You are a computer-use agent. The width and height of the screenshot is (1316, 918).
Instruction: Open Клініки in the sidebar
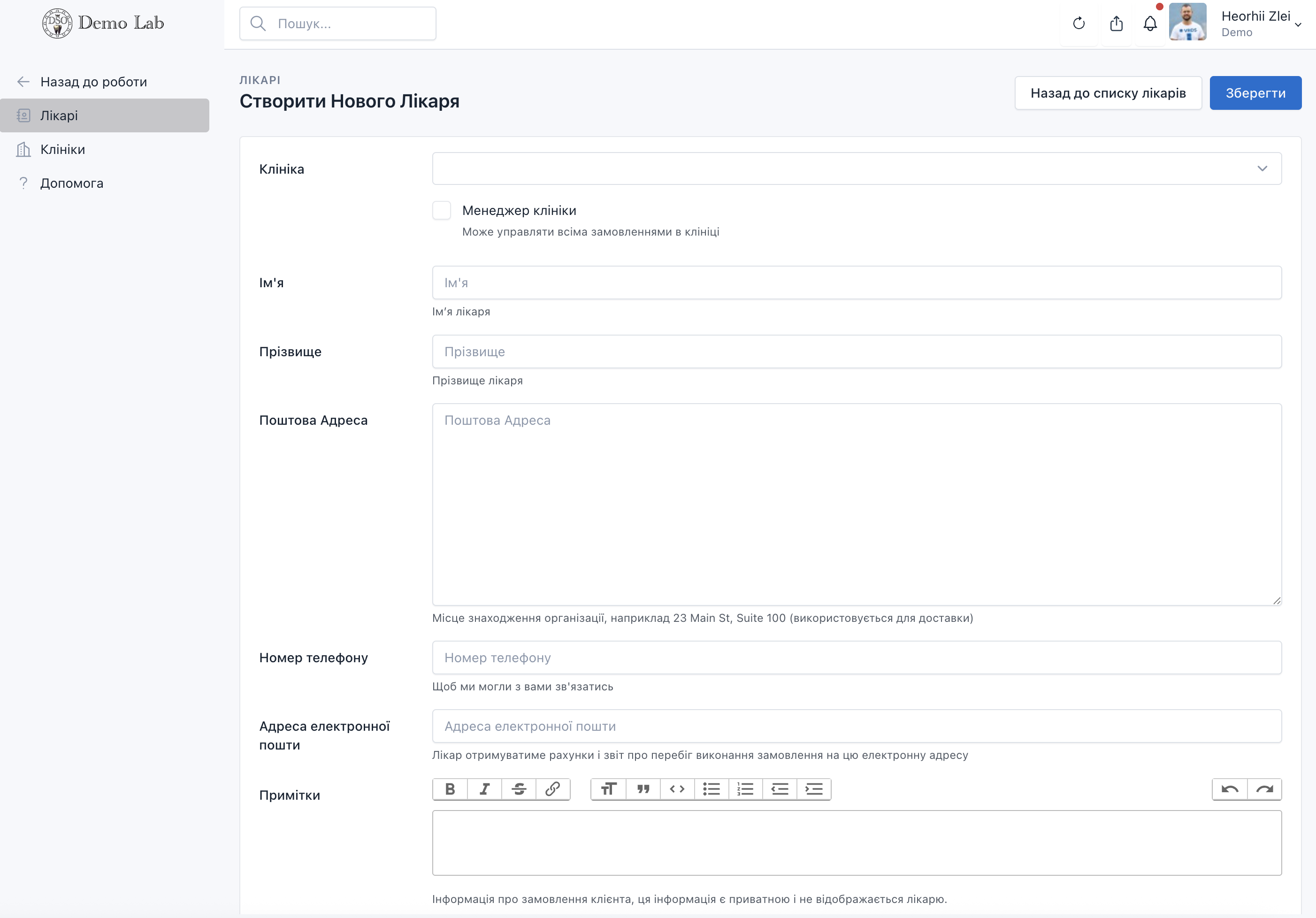62,150
